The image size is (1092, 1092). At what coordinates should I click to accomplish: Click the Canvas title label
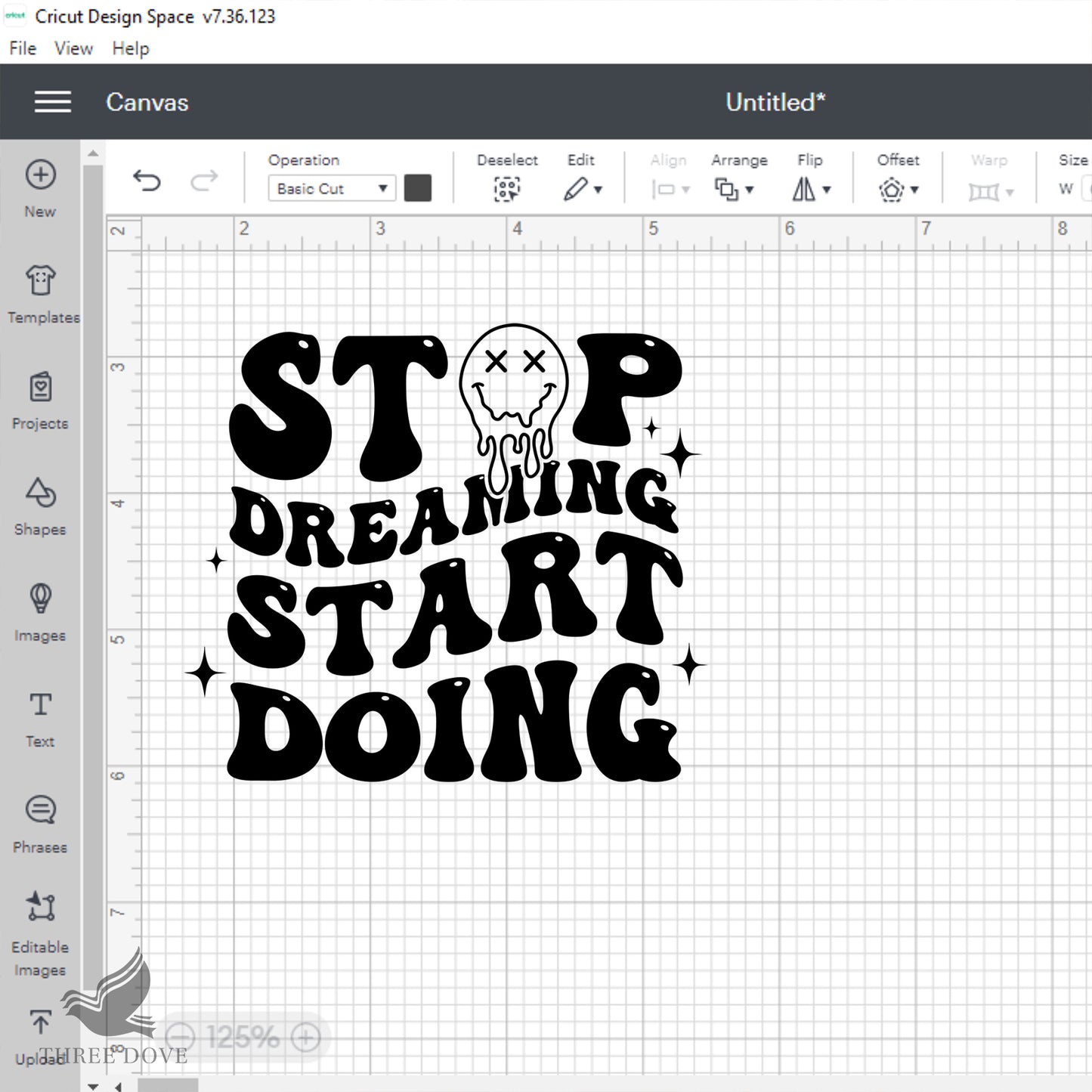(x=147, y=102)
